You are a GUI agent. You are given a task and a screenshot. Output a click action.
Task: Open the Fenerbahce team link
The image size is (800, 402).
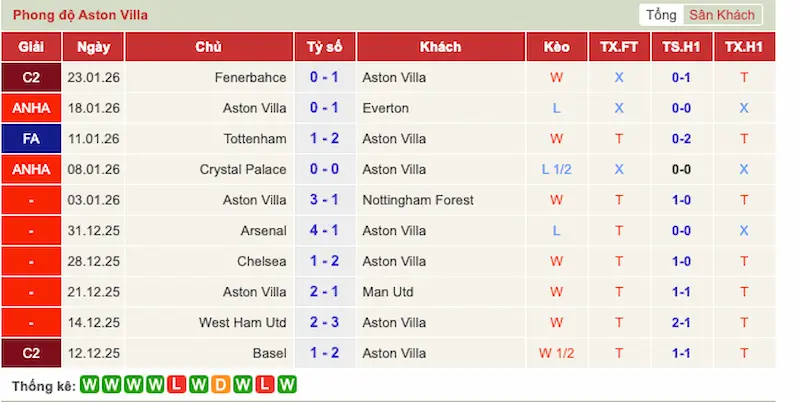click(x=250, y=77)
